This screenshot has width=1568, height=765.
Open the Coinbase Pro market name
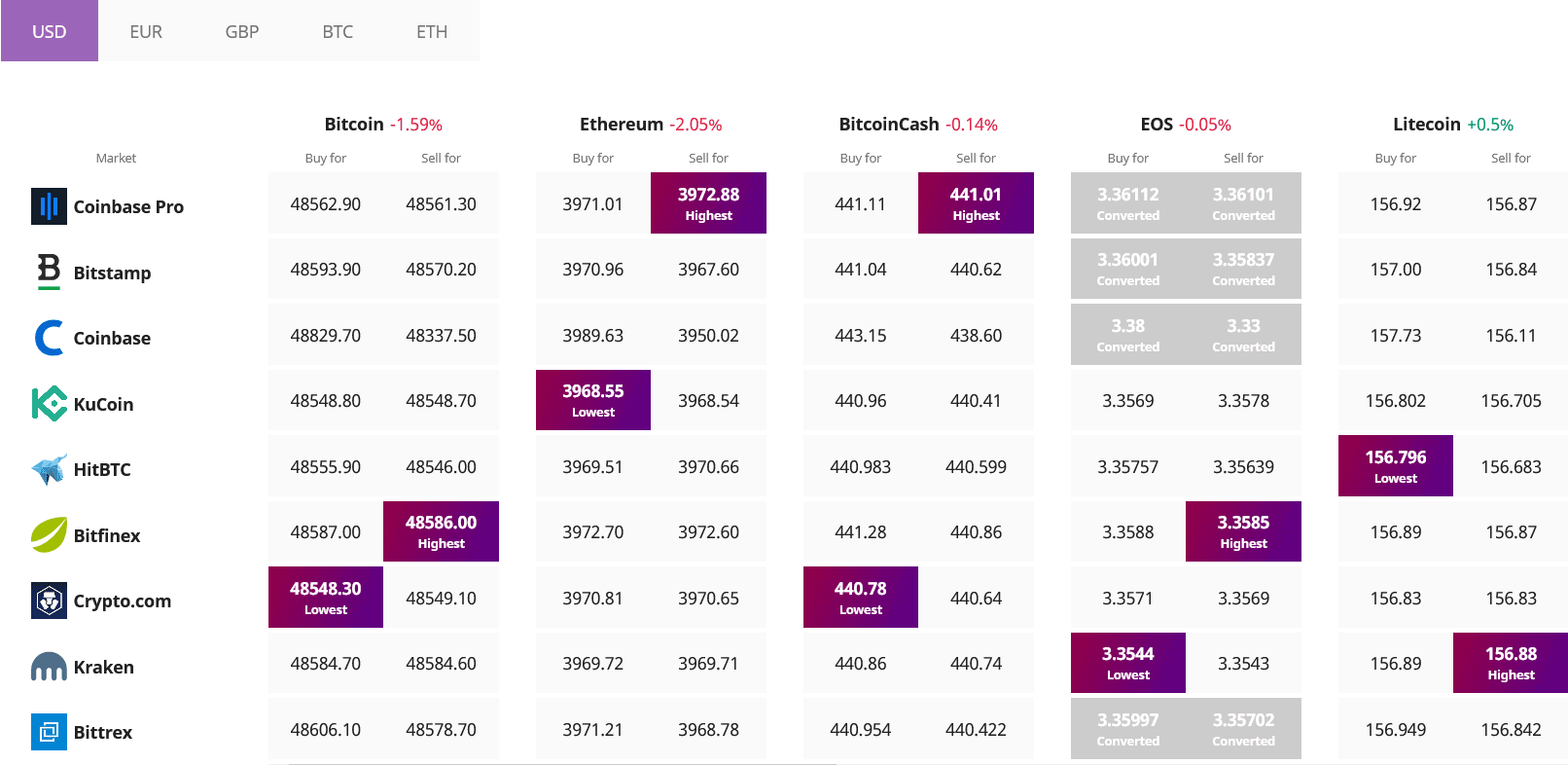point(128,206)
